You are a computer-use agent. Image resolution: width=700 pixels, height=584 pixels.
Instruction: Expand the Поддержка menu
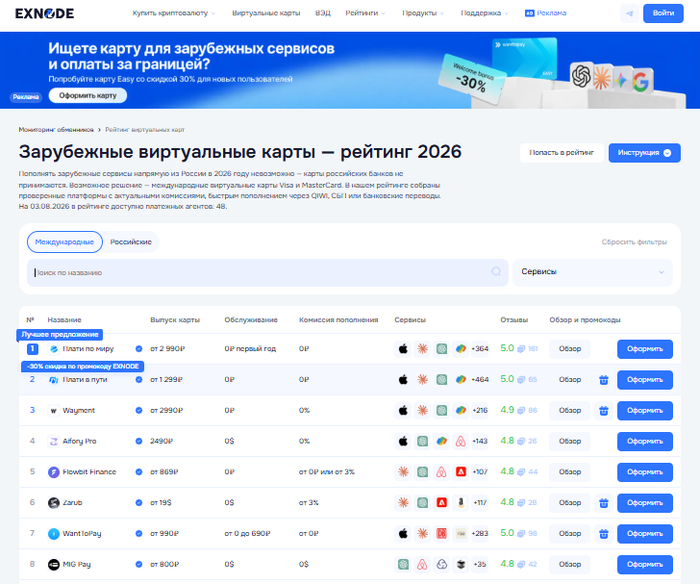[x=484, y=13]
